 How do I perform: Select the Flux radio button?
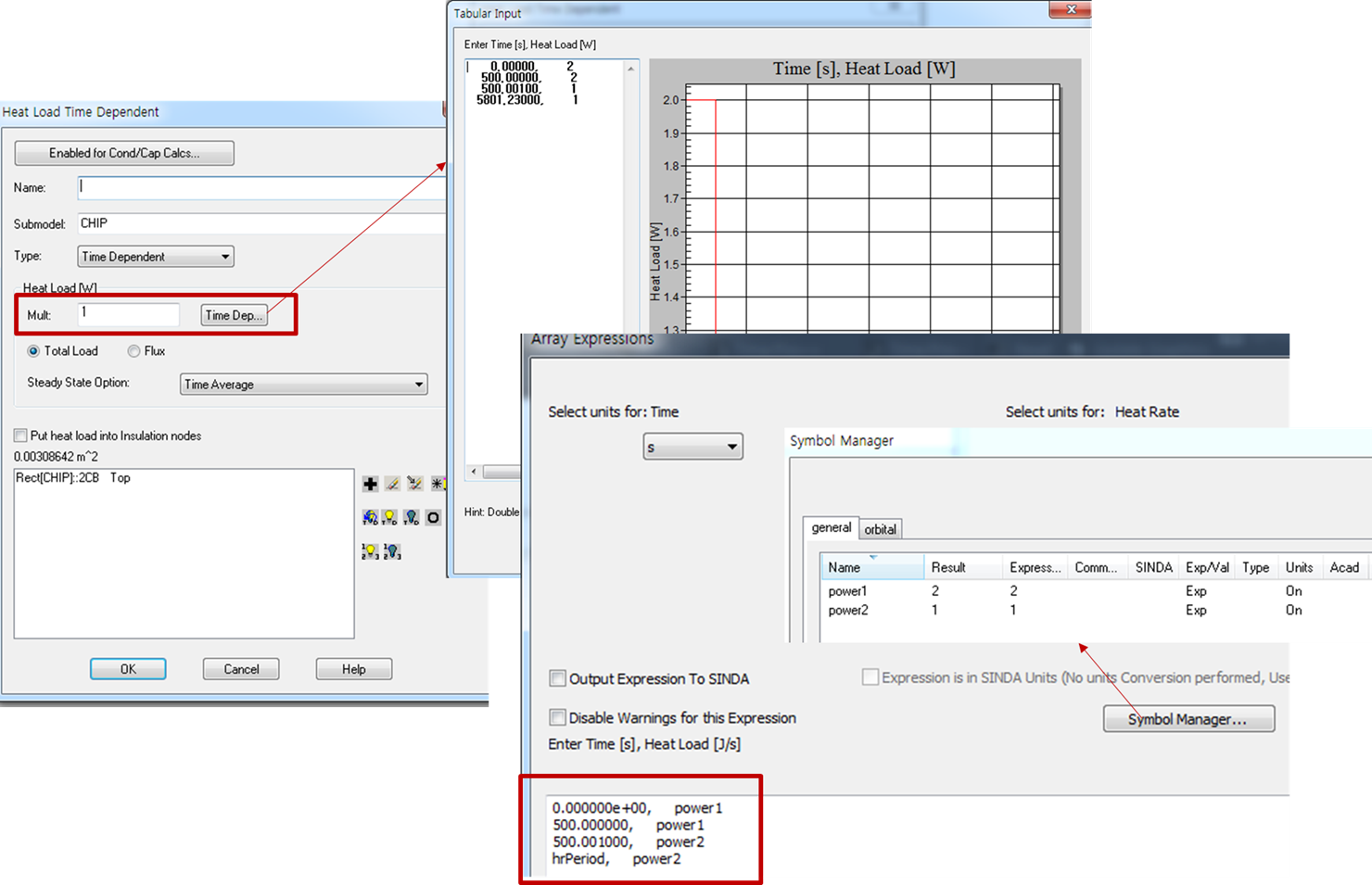[x=134, y=351]
